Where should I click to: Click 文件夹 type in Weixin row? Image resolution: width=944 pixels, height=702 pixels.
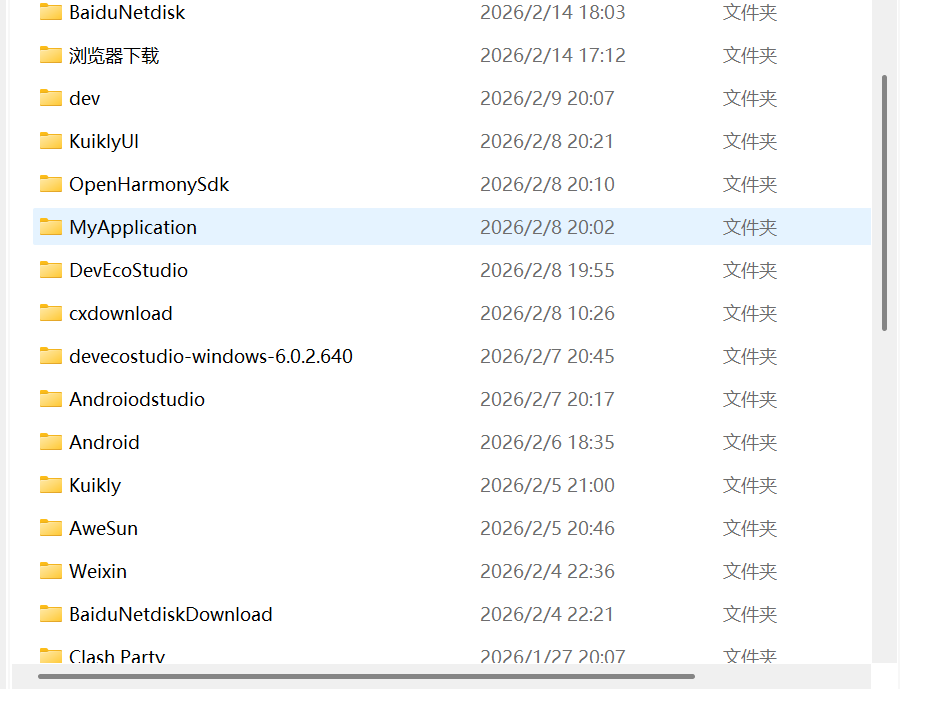click(750, 571)
